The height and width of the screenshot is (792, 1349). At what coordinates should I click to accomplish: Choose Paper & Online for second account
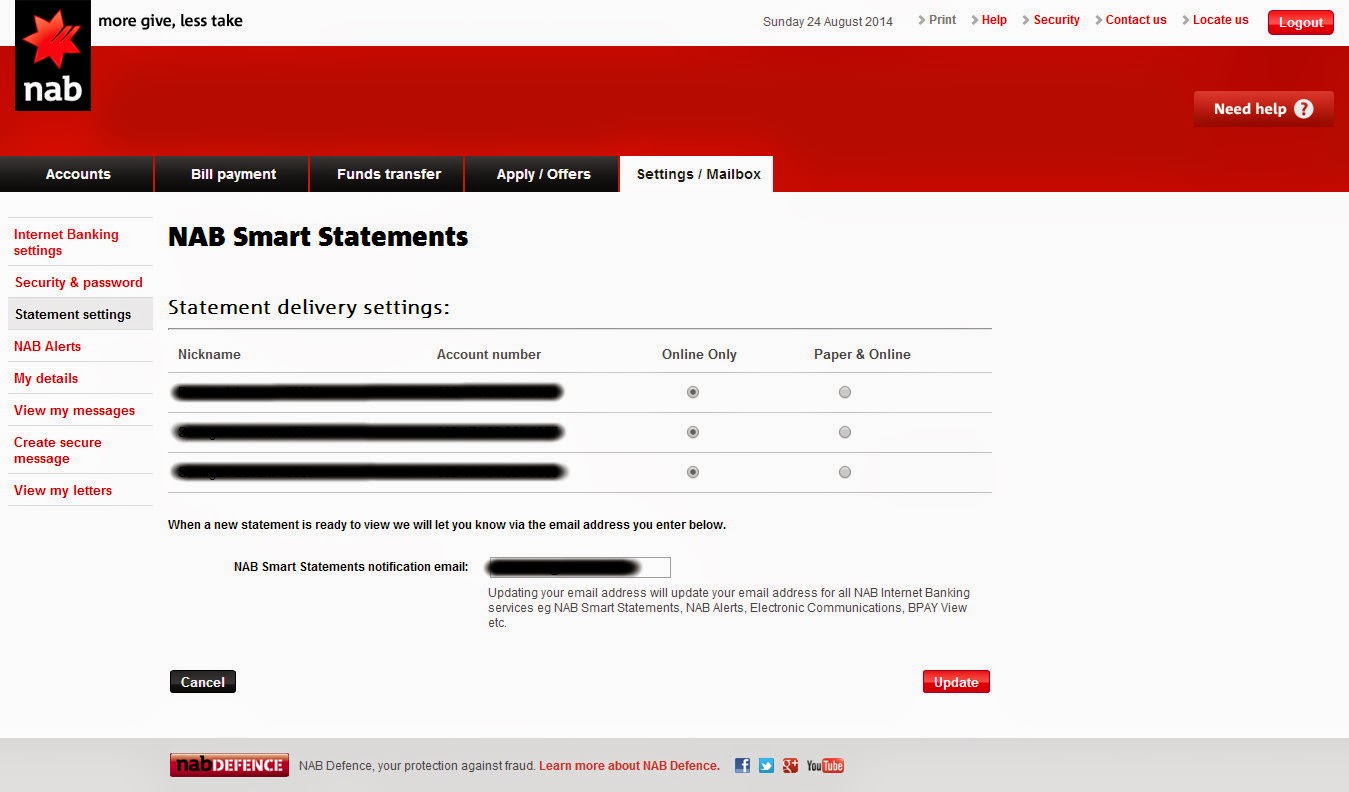point(845,433)
